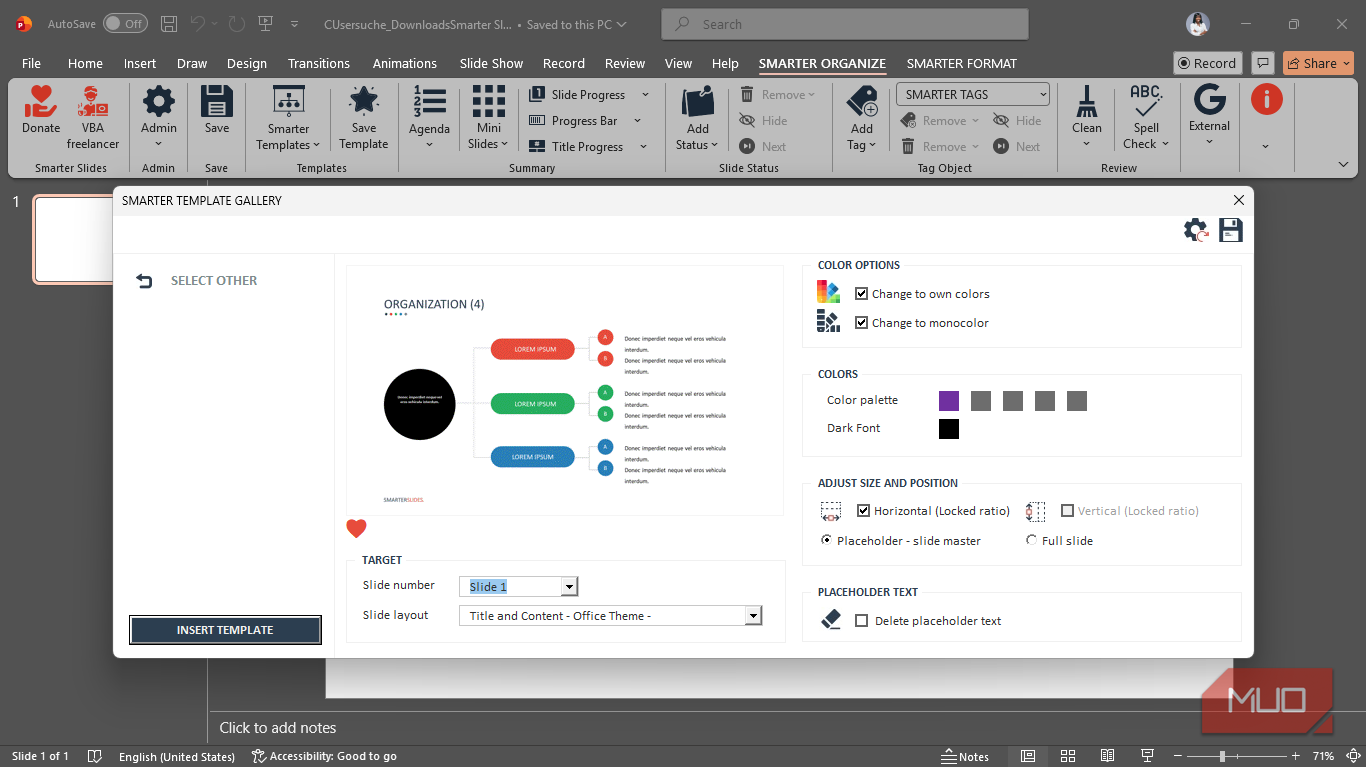Image resolution: width=1366 pixels, height=768 pixels.
Task: Open the SMARTER TAGS combo box
Action: pyautogui.click(x=972, y=94)
